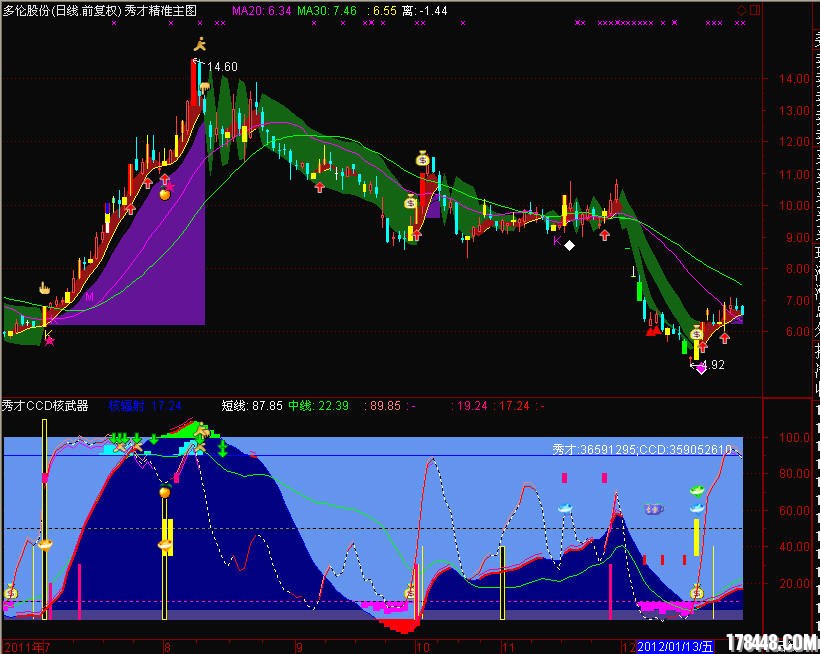
Task: Click the 2012/01/13/五 date label
Action: 675,647
